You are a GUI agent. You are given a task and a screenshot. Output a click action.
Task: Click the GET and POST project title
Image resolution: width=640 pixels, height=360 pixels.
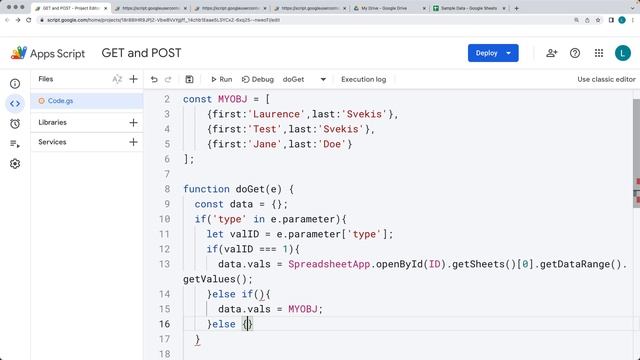pyautogui.click(x=141, y=53)
